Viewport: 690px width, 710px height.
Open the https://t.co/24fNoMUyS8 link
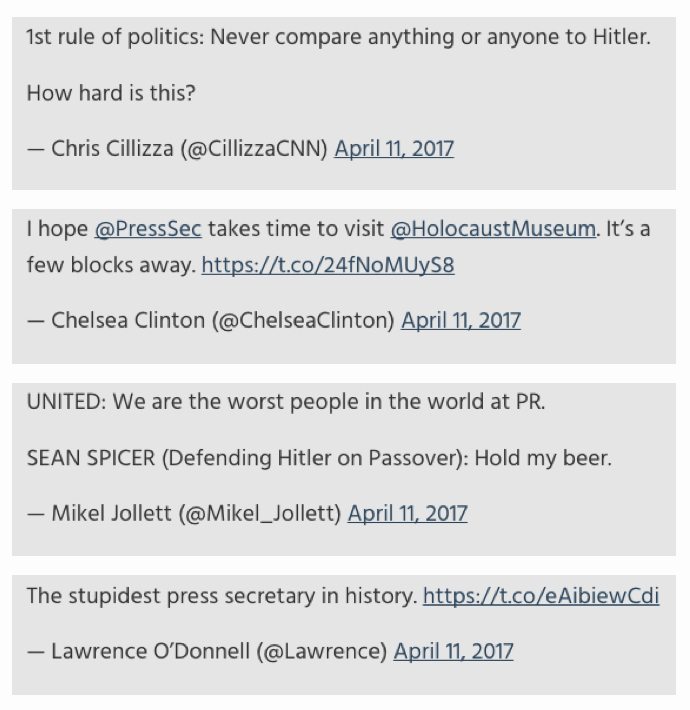click(x=328, y=265)
